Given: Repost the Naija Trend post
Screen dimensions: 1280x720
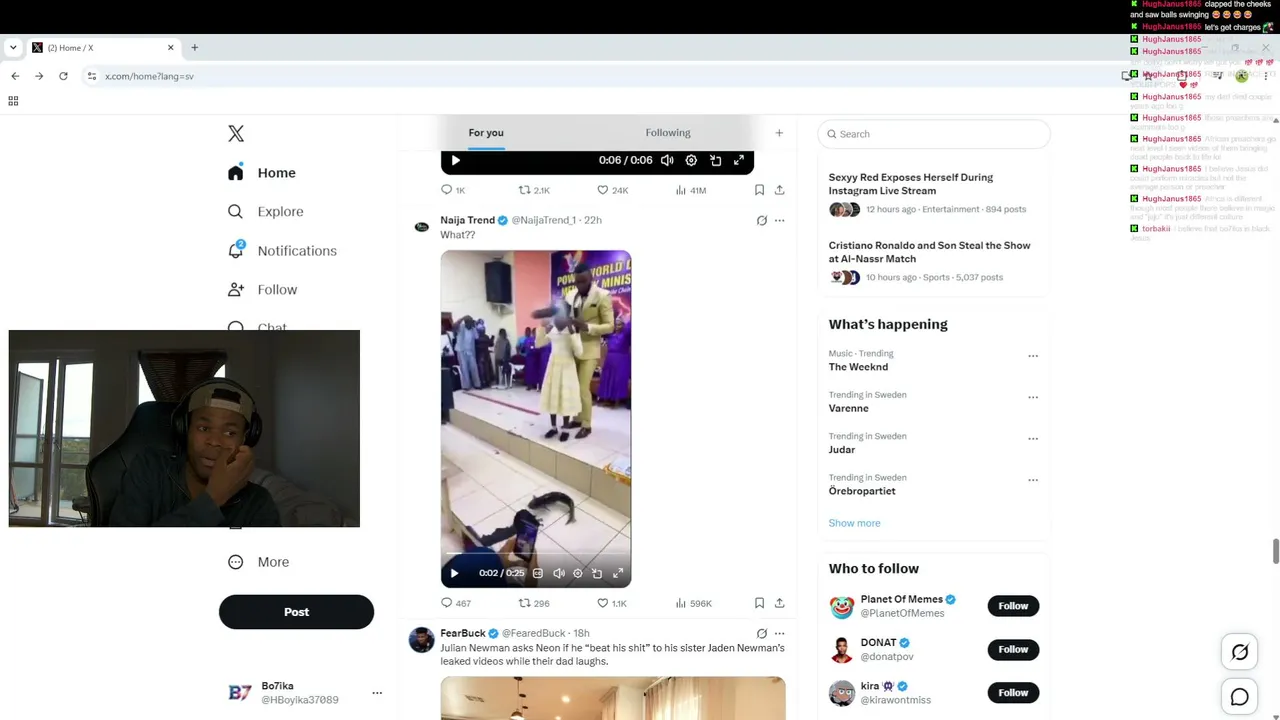Looking at the screenshot, I should [534, 603].
